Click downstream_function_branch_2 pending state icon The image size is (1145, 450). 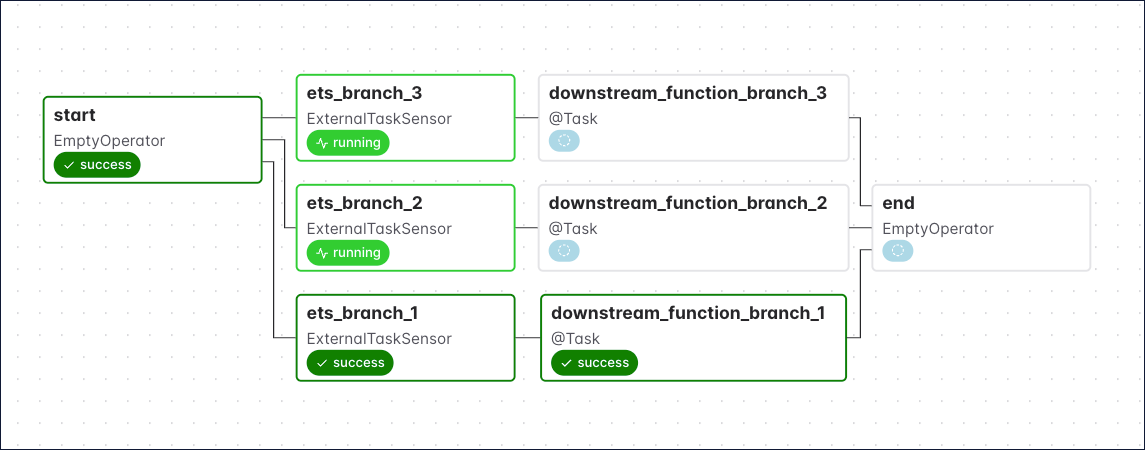pos(564,251)
